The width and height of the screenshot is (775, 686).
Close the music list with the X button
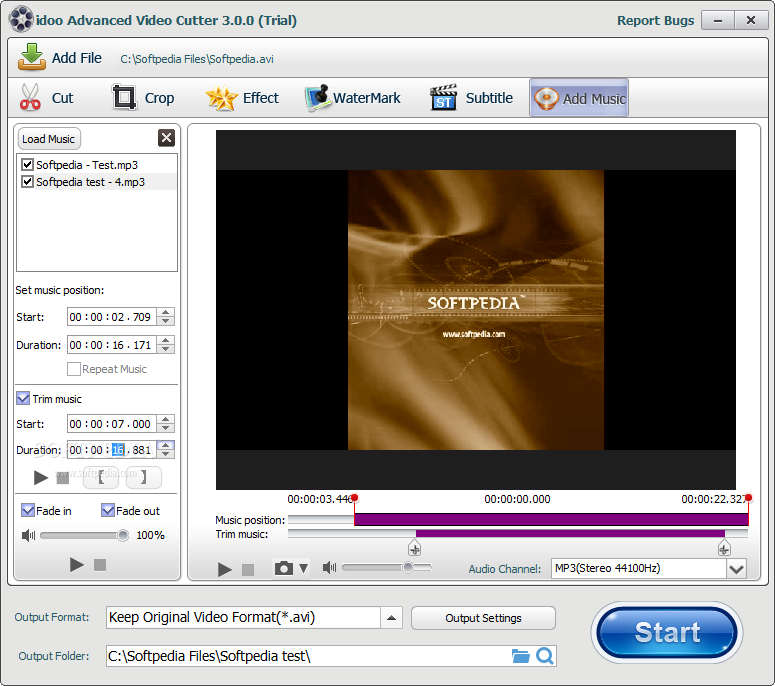167,138
